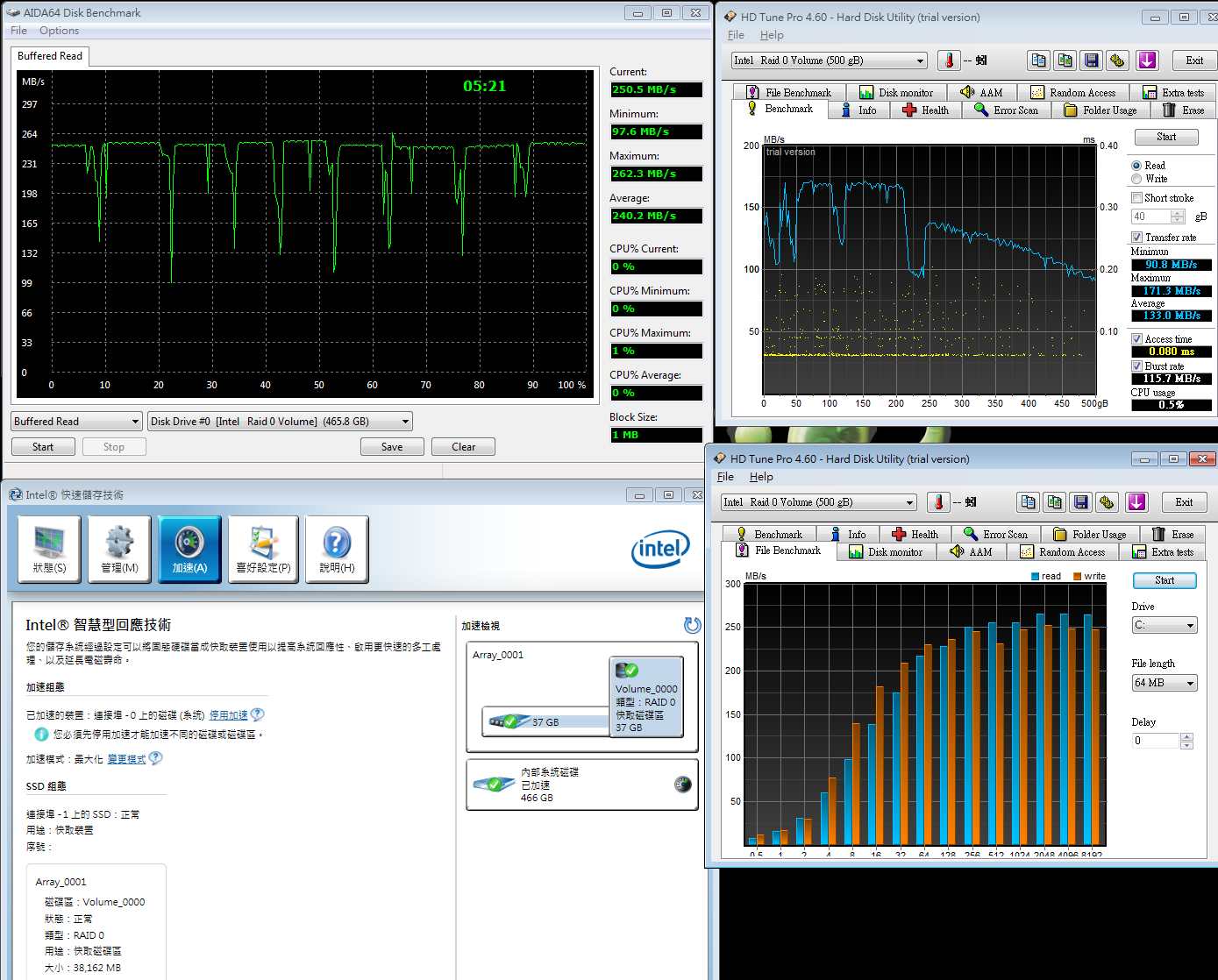Click copy info to clipboard icon in upper HD Tune
The width and height of the screenshot is (1218, 980).
(1039, 60)
